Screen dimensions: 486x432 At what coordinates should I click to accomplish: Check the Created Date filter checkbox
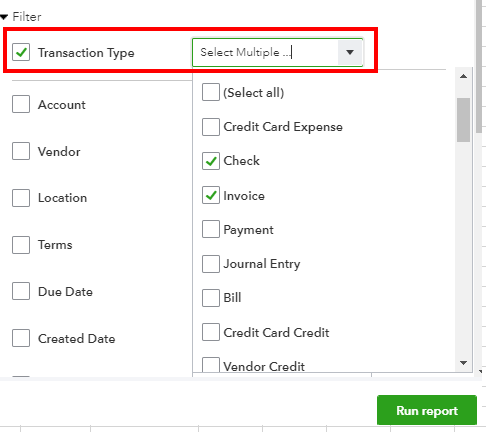(21, 338)
